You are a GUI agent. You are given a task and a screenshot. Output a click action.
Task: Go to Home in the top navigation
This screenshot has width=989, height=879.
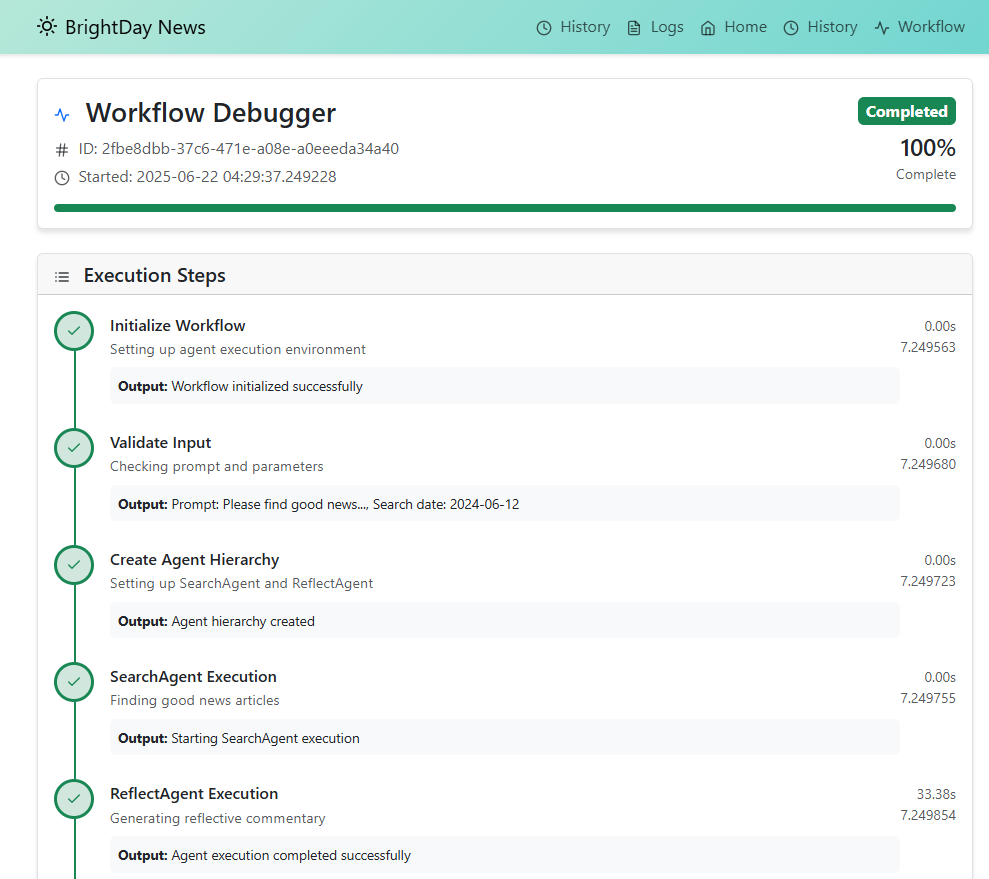coord(734,27)
